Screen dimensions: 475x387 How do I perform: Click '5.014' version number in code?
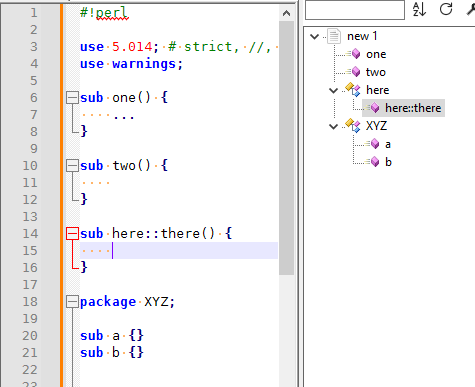tap(132, 47)
